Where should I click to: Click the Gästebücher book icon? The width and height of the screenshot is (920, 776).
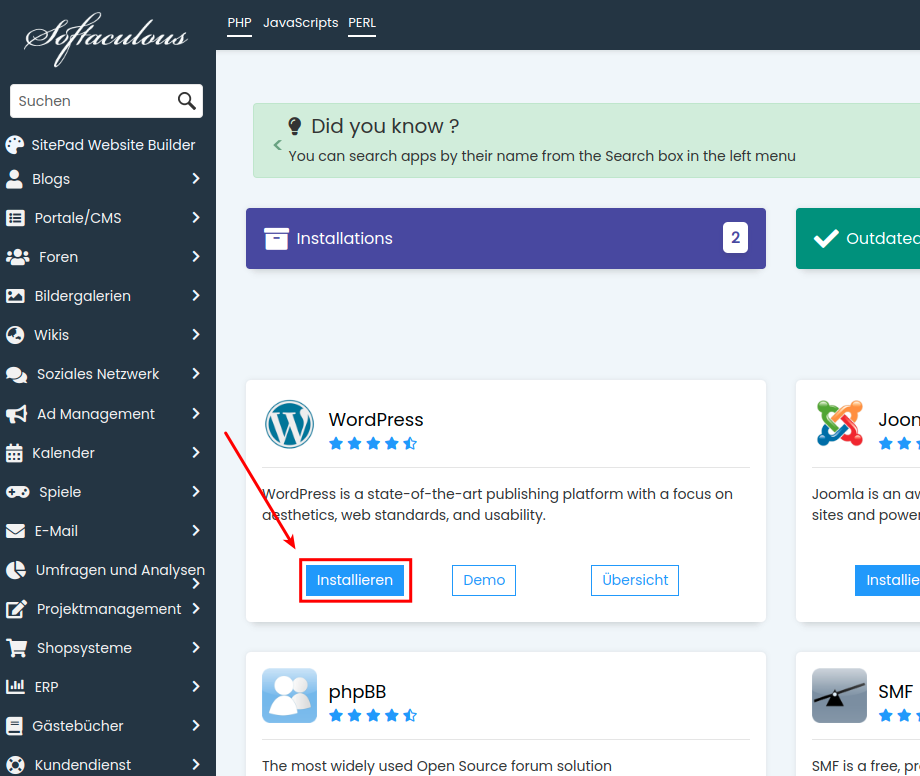click(14, 726)
